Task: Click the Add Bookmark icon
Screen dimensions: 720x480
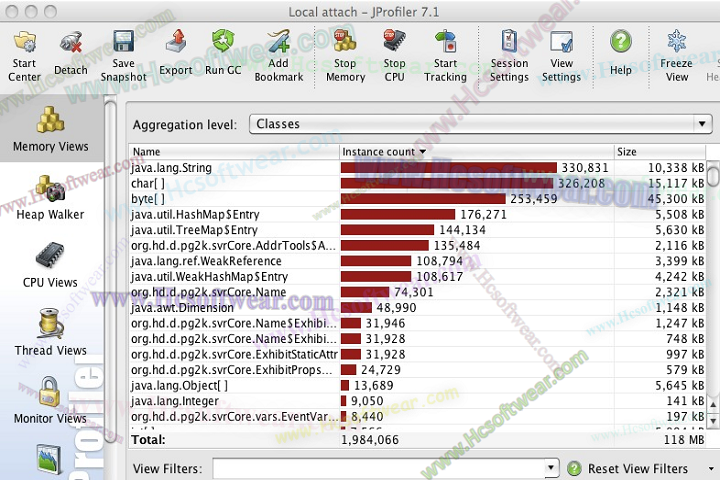Action: point(279,41)
